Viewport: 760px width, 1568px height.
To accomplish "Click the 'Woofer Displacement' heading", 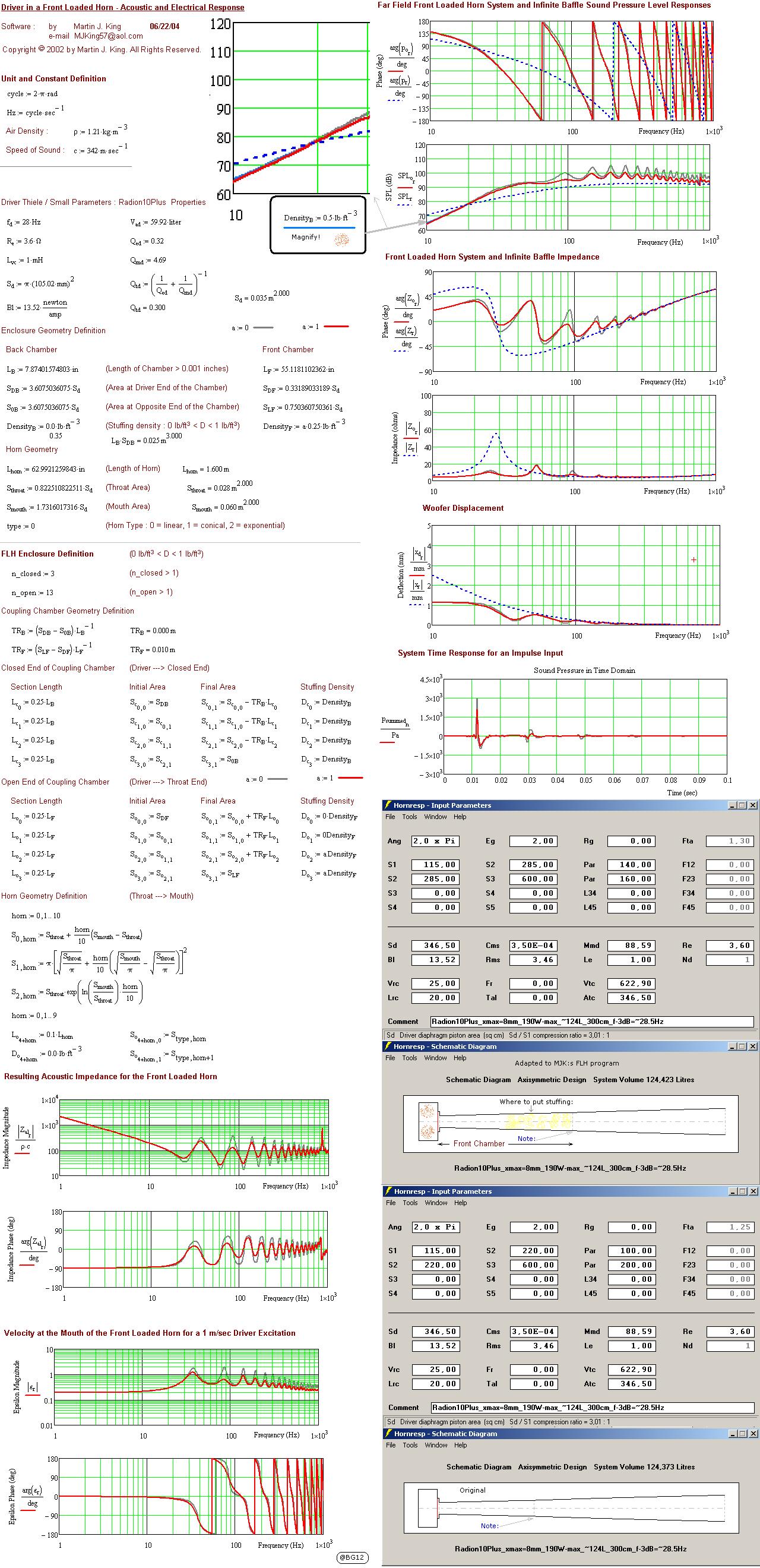I will click(463, 508).
